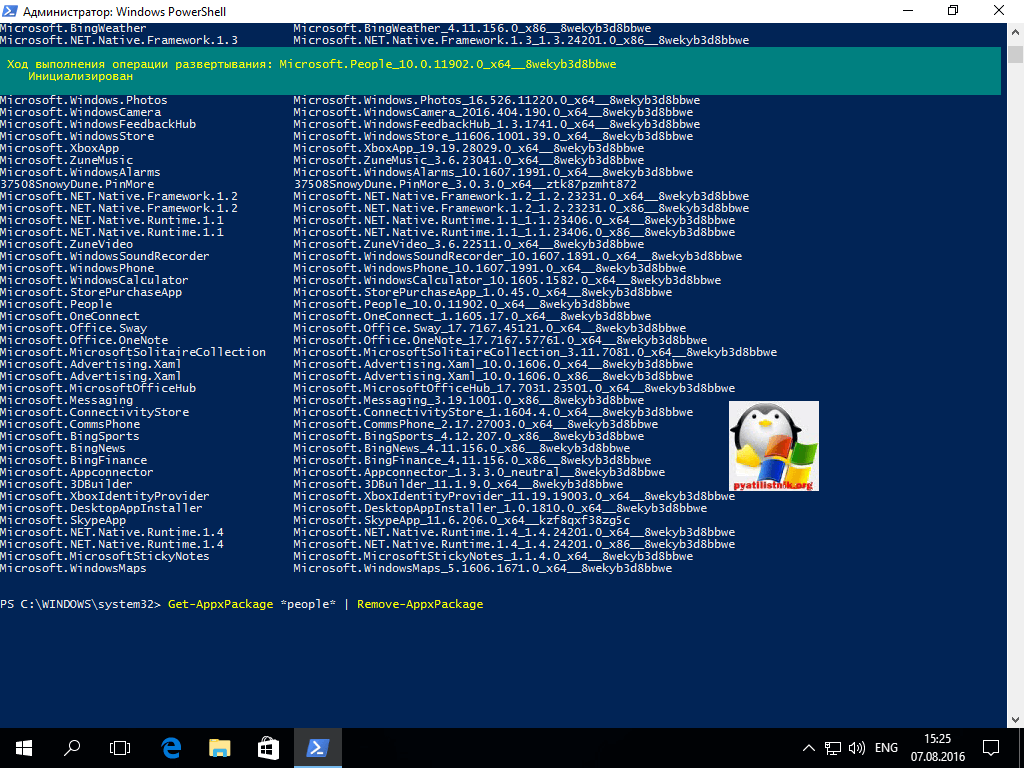The width and height of the screenshot is (1024, 768).
Task: Open network status tray icon
Action: pos(833,747)
